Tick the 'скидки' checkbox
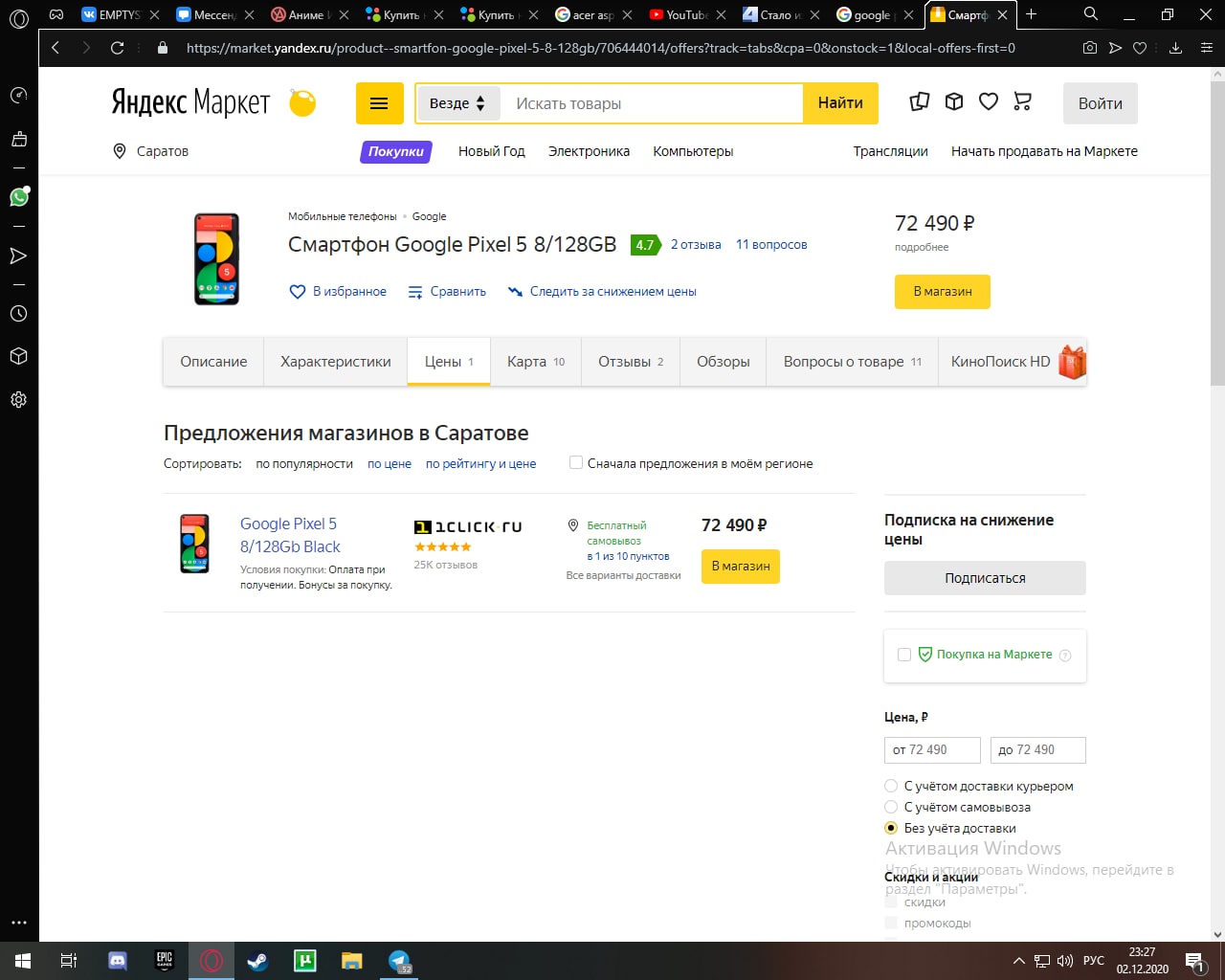The height and width of the screenshot is (980, 1225). [x=891, y=902]
